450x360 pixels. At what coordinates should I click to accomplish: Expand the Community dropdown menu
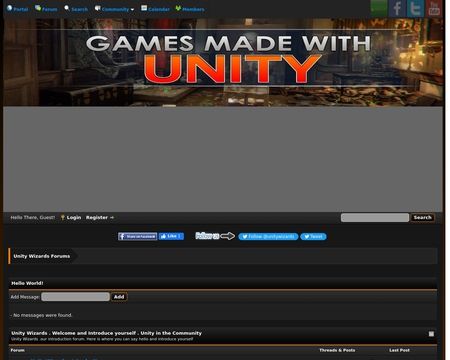(x=114, y=9)
